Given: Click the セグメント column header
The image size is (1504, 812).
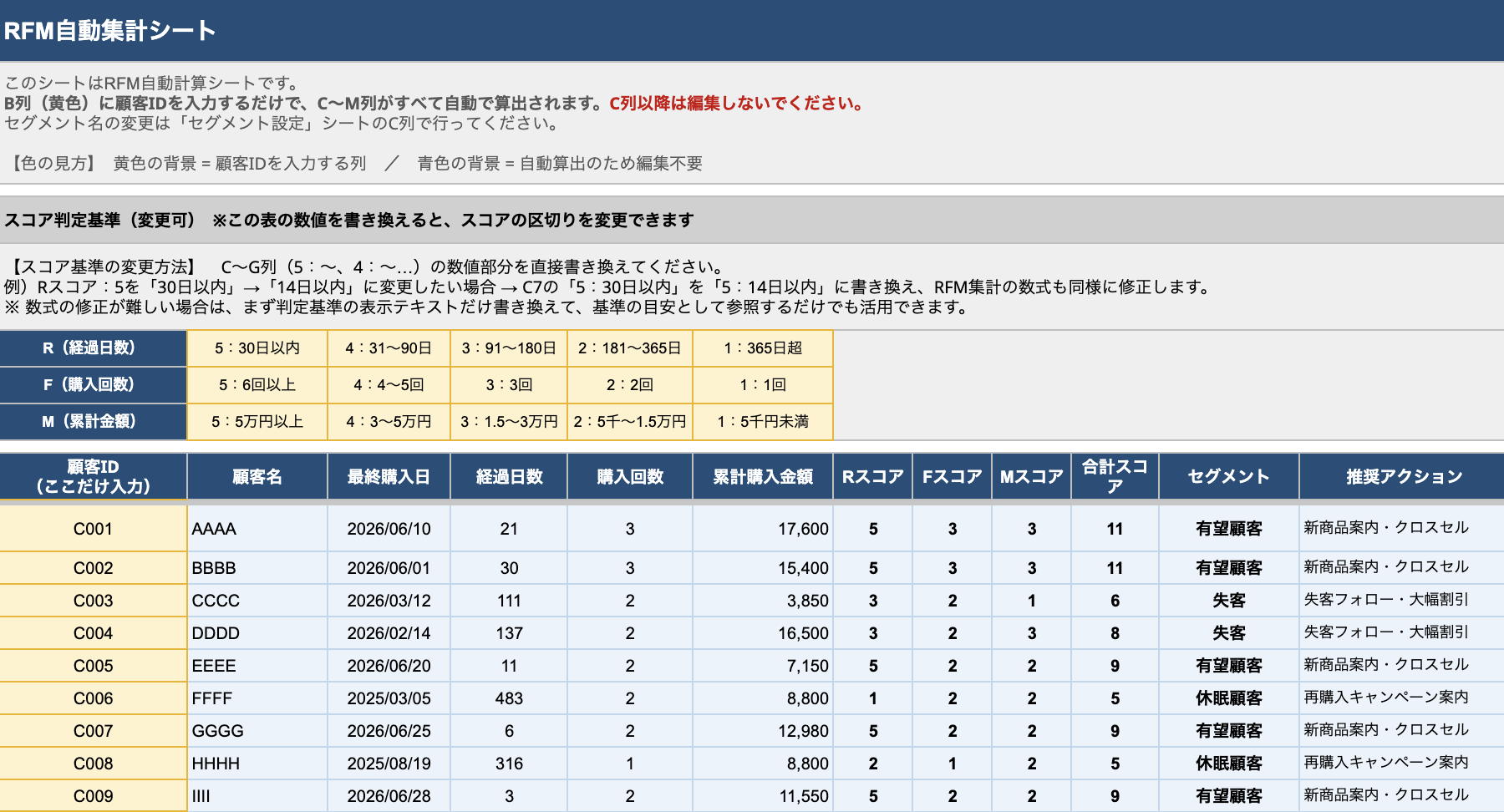Looking at the screenshot, I should click(1228, 477).
